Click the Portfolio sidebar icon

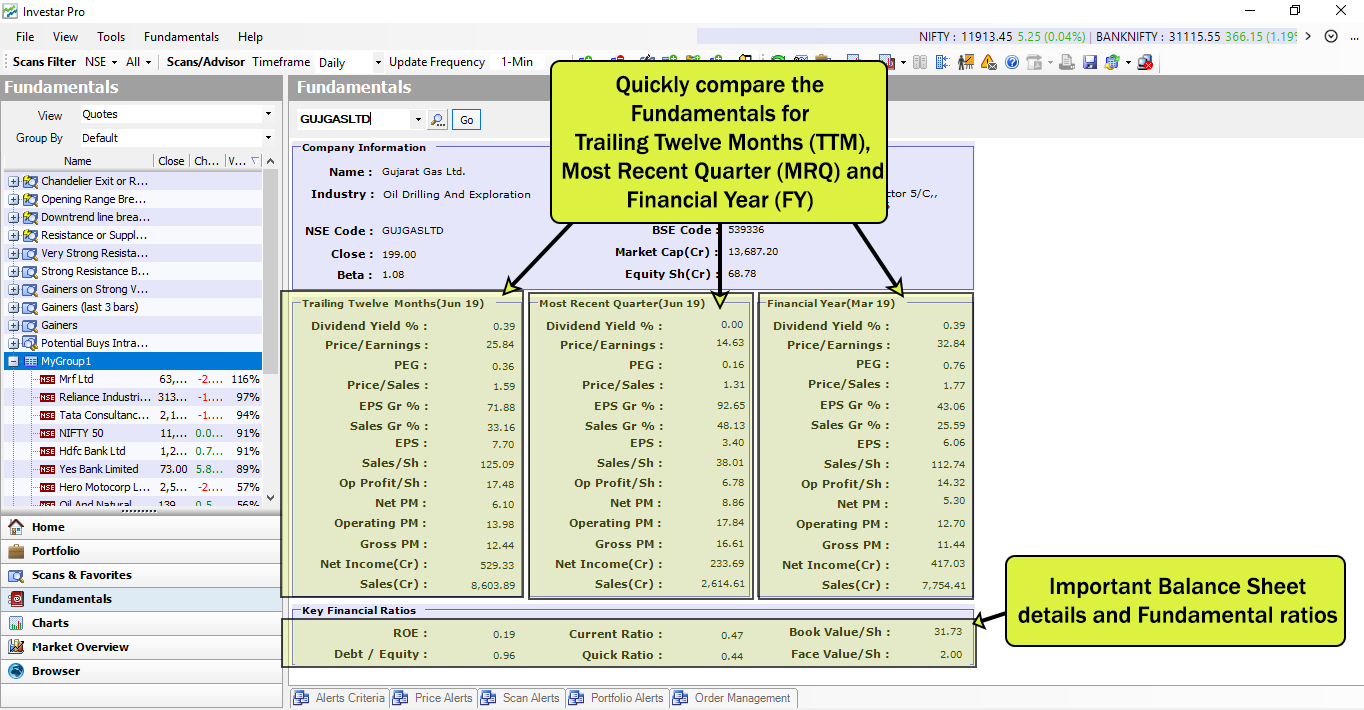click(16, 551)
